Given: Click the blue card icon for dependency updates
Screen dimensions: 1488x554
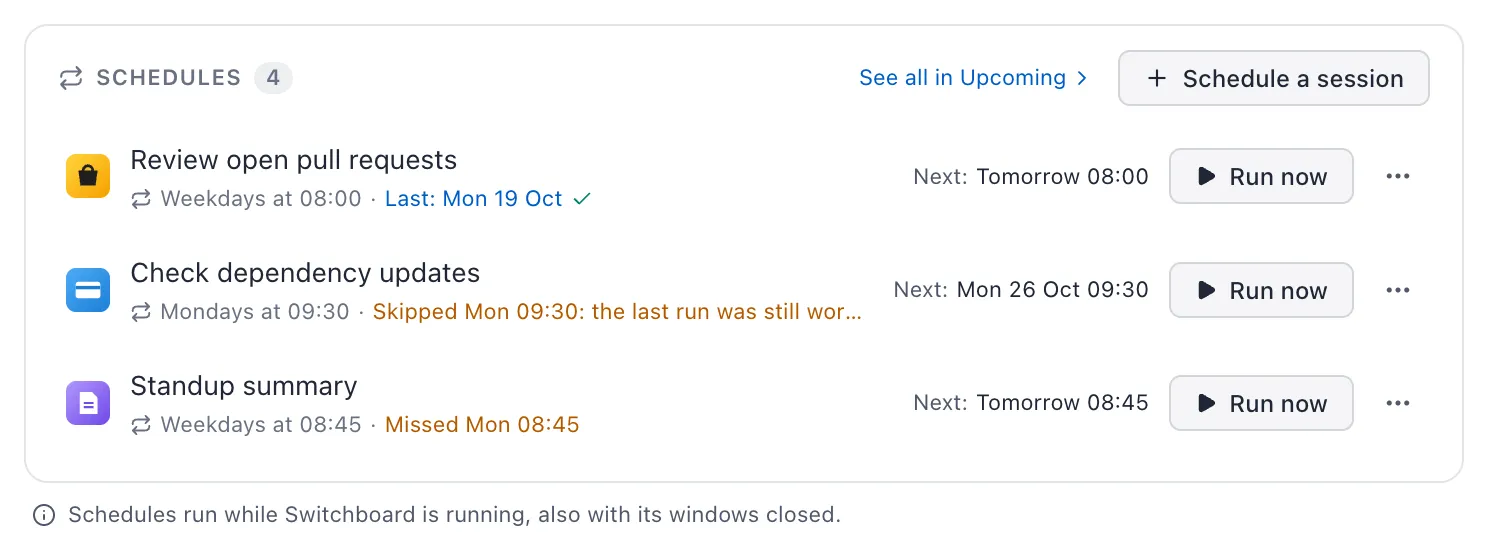Looking at the screenshot, I should 88,290.
